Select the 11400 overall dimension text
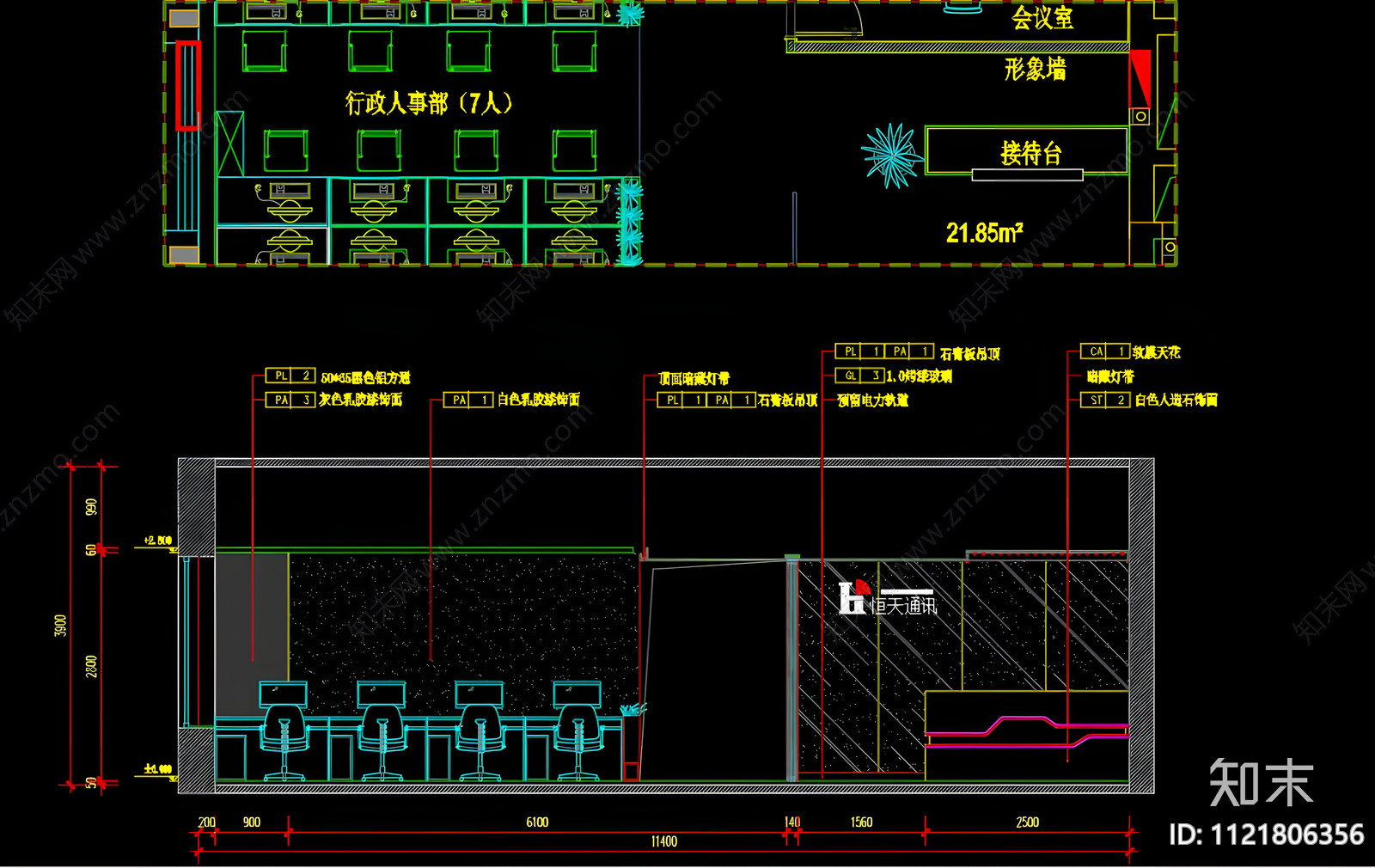The height and width of the screenshot is (868, 1375). tap(664, 841)
